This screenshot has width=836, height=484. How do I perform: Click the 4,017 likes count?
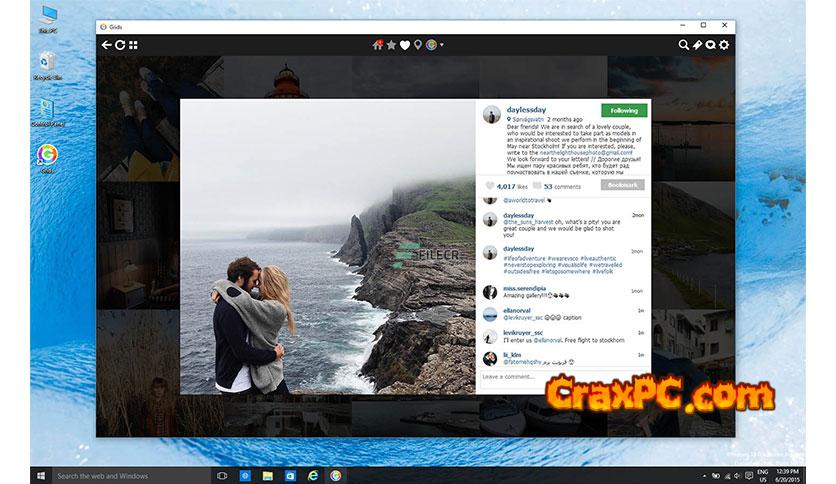[512, 187]
